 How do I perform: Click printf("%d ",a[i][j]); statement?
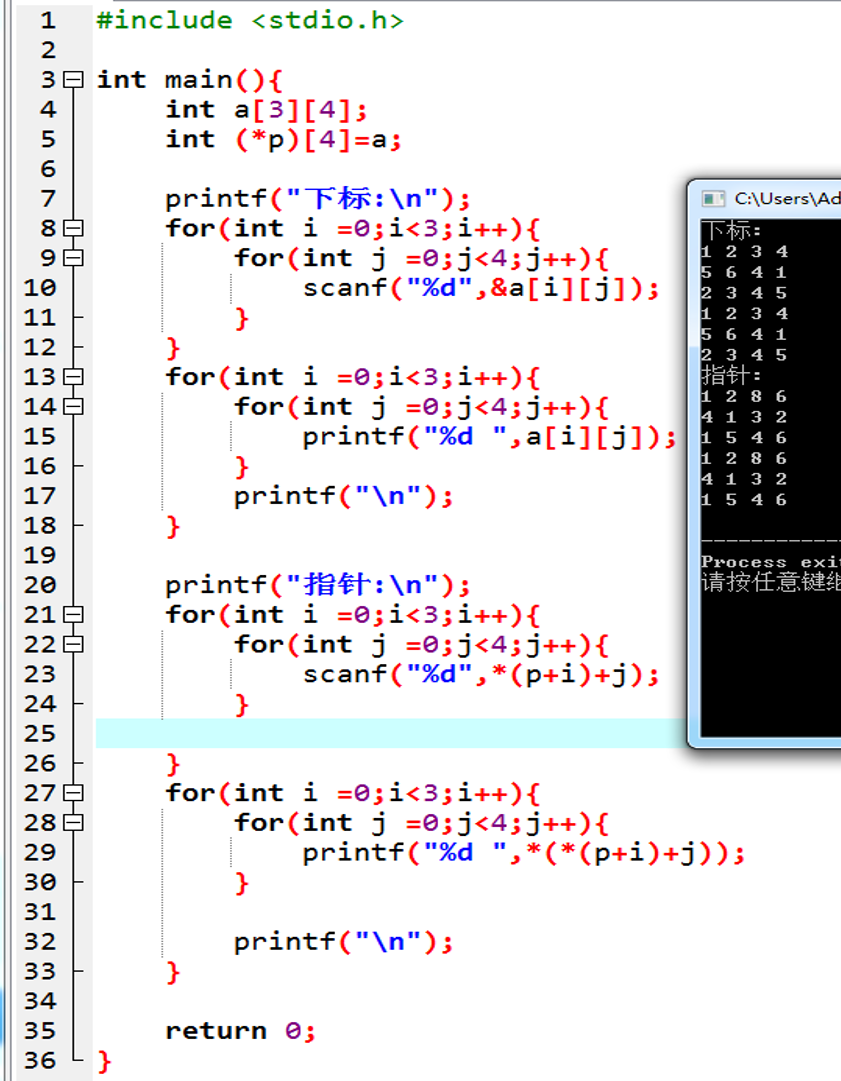[x=489, y=436]
